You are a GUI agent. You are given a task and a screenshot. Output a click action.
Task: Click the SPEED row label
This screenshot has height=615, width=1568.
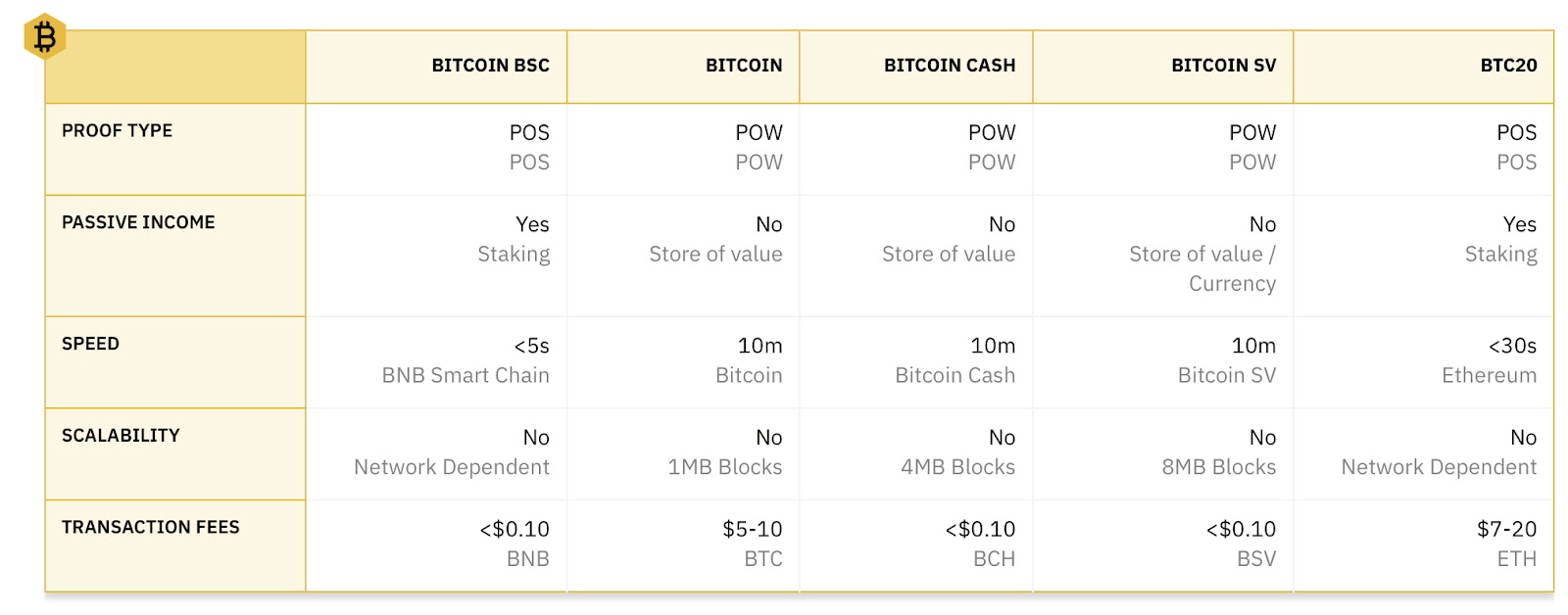coord(90,344)
